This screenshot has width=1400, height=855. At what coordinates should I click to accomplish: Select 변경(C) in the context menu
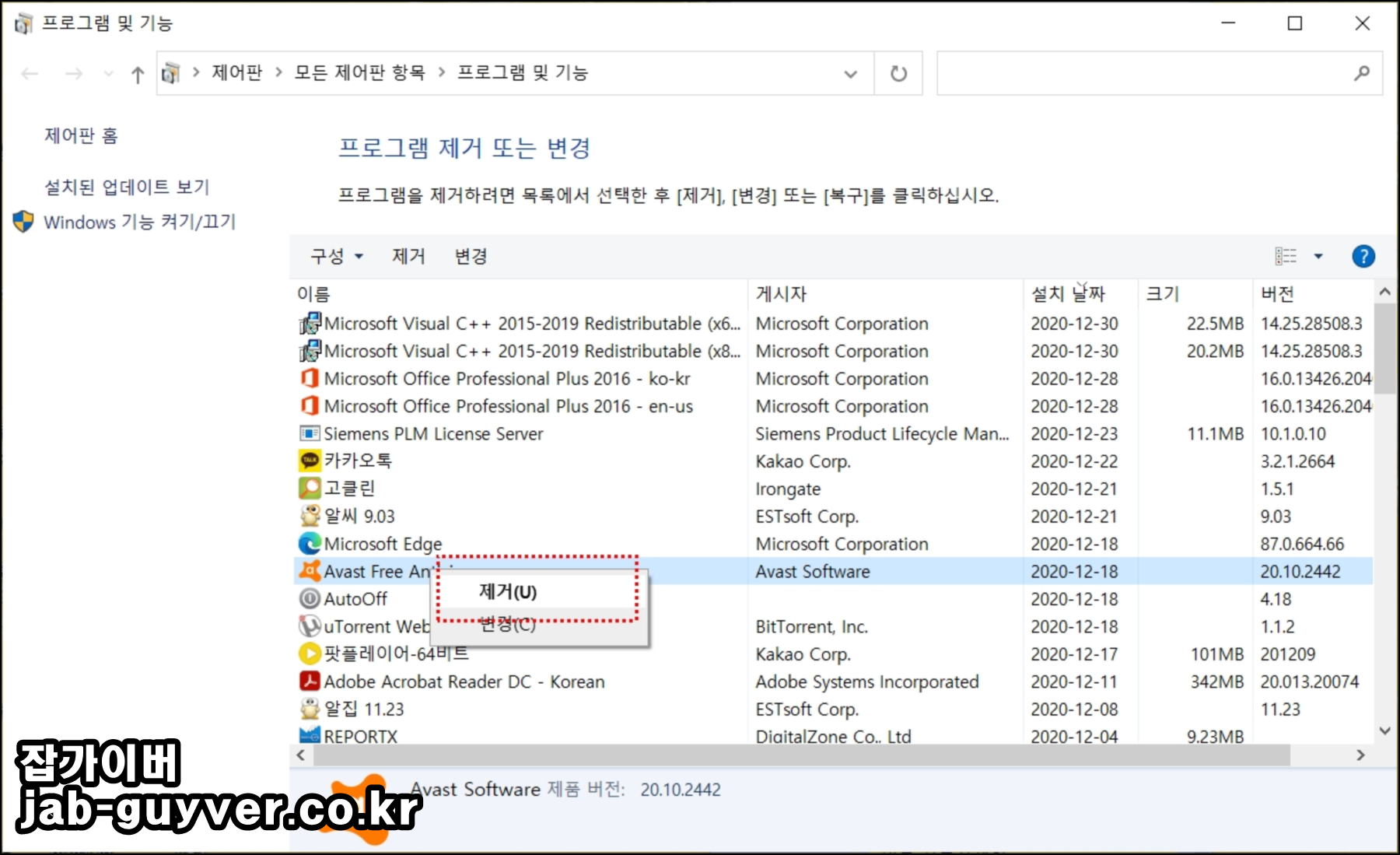pyautogui.click(x=538, y=624)
